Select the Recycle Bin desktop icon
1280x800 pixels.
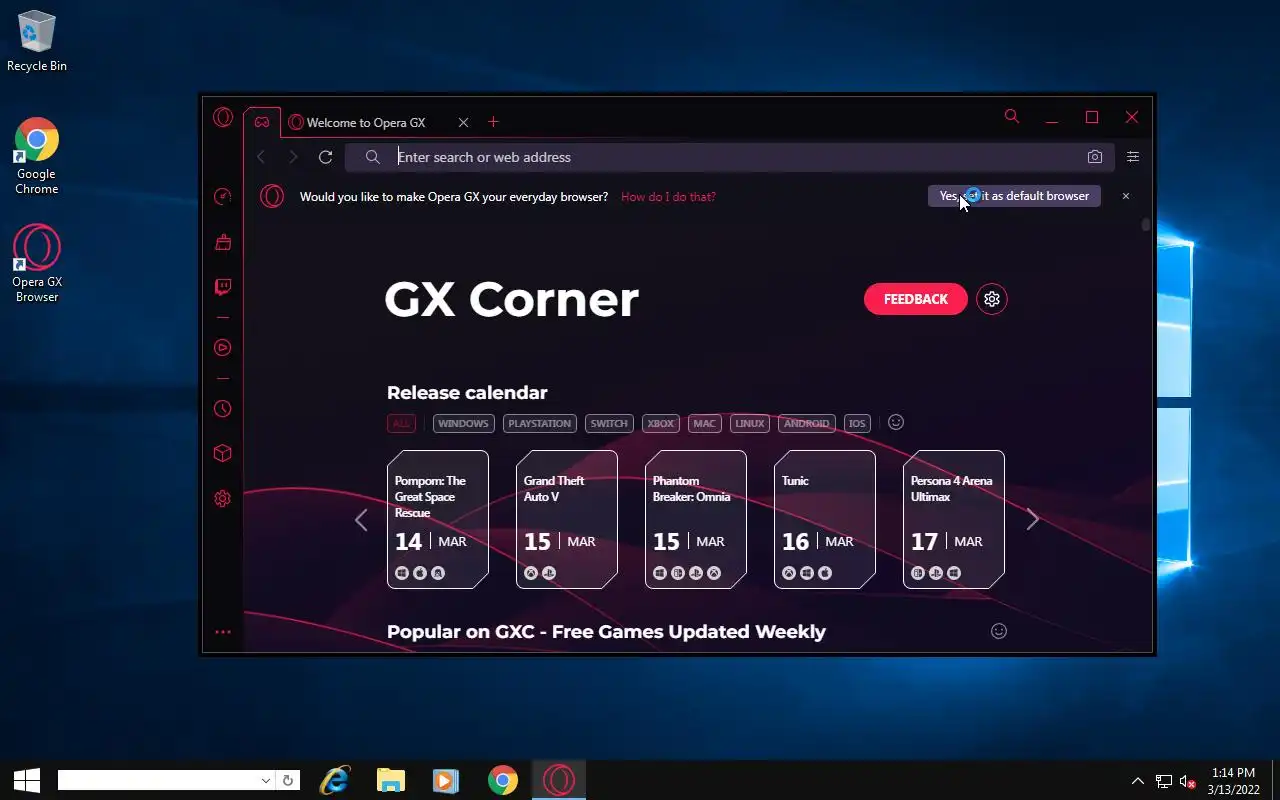(37, 41)
